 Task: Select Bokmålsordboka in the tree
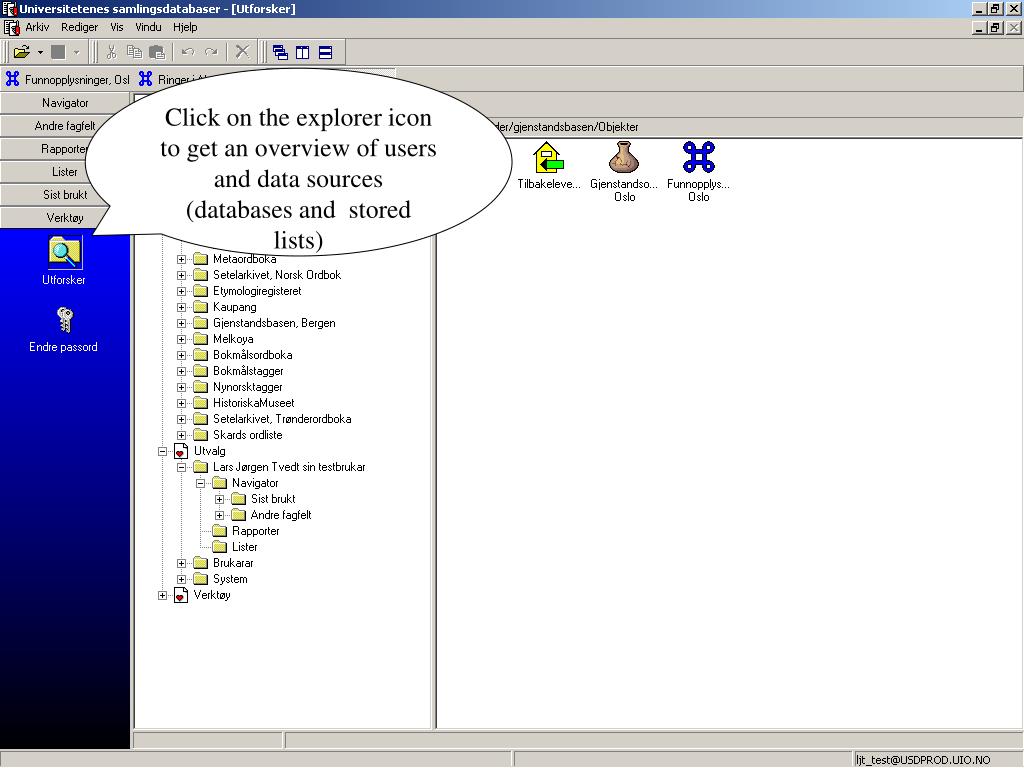click(x=253, y=355)
